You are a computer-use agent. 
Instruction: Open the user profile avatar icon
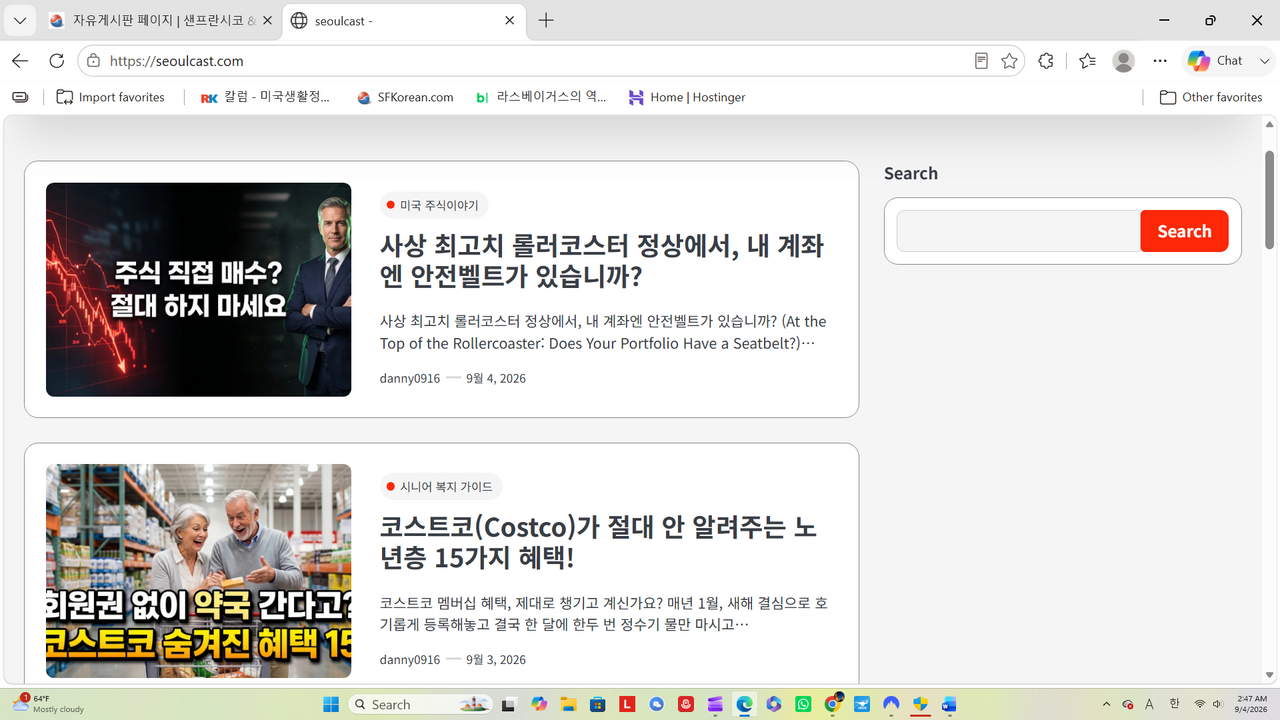(x=1124, y=61)
